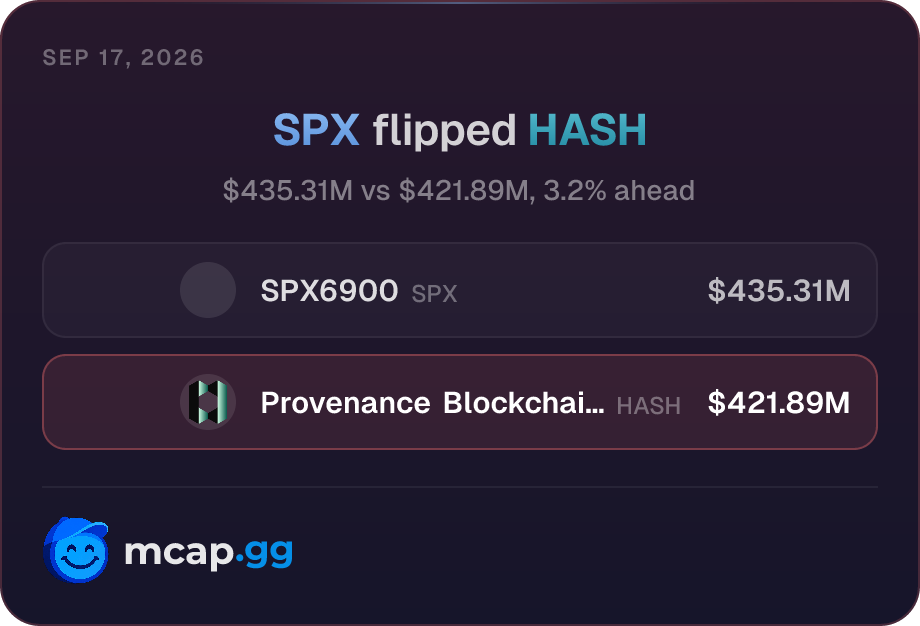
Task: Click the word flipped in the headline
Action: pyautogui.click(x=444, y=131)
